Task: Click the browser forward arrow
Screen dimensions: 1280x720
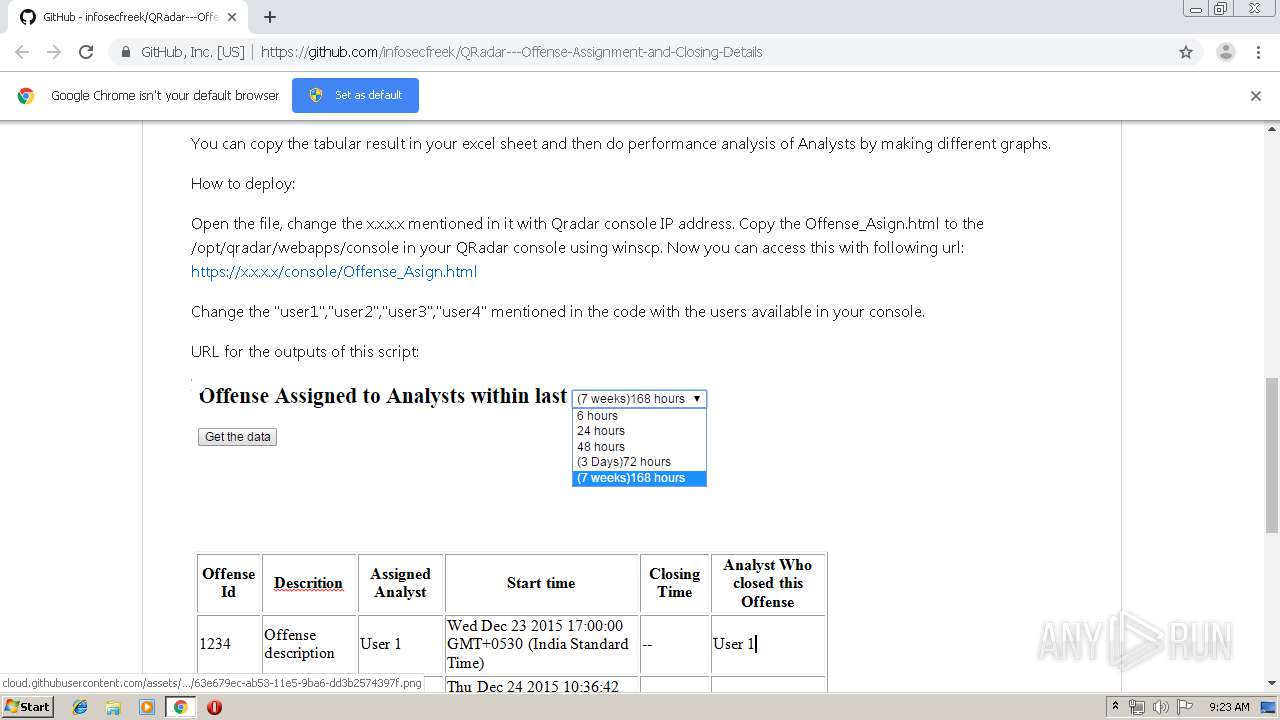Action: pyautogui.click(x=54, y=52)
